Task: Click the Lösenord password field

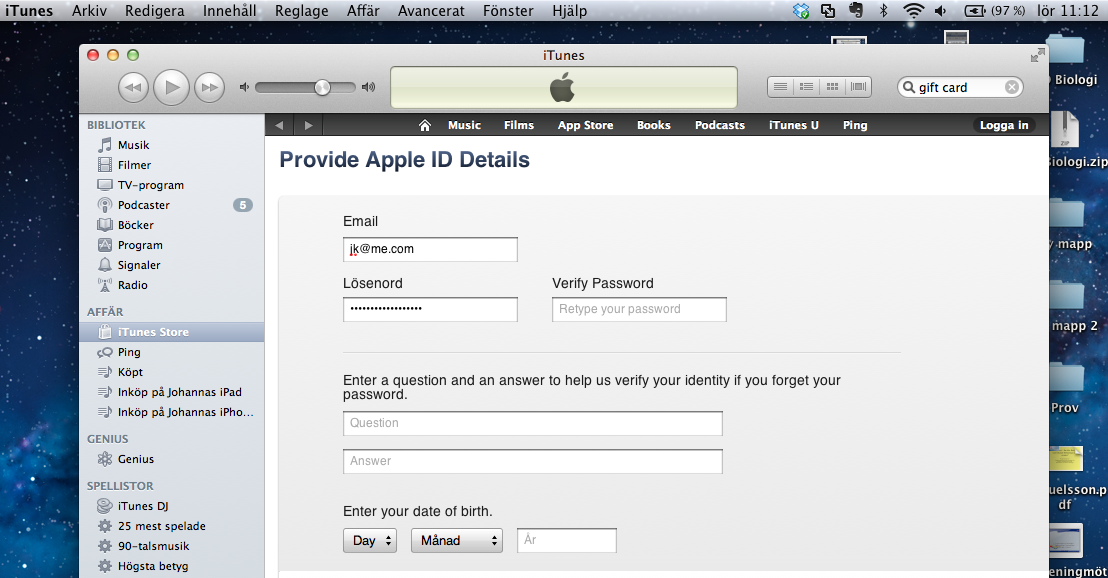Action: [430, 309]
